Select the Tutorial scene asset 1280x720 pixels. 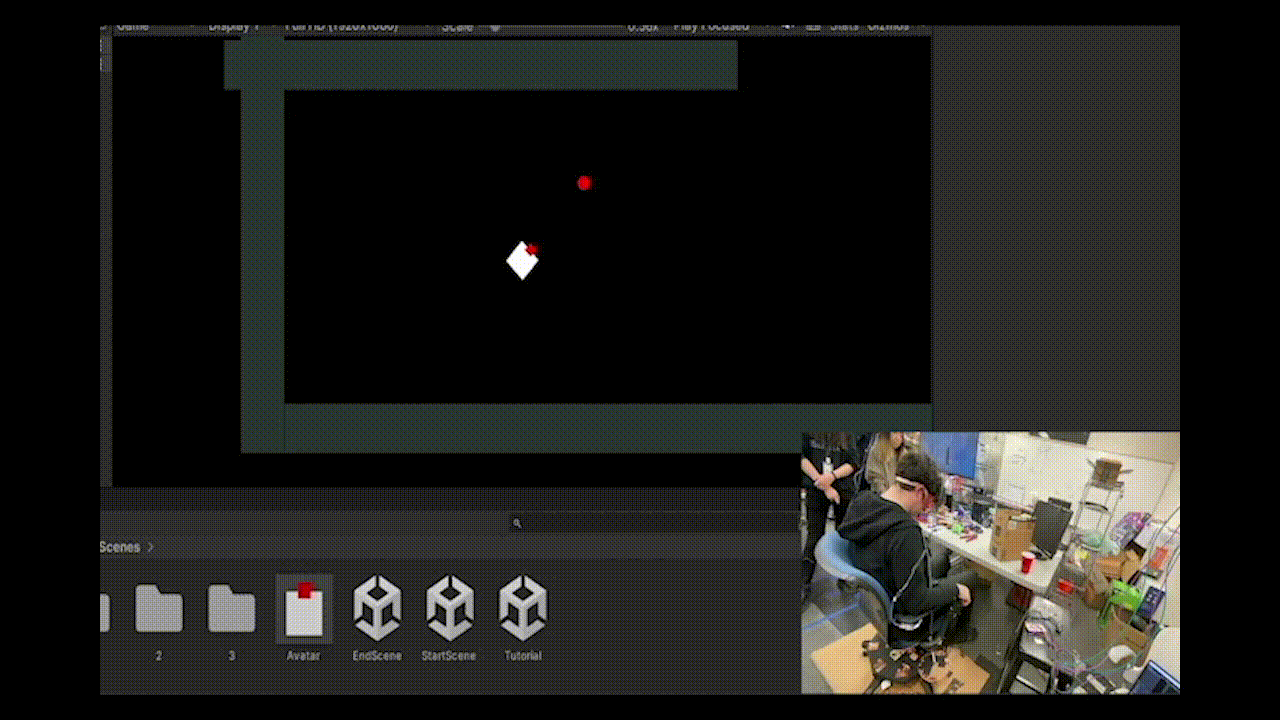click(x=523, y=608)
